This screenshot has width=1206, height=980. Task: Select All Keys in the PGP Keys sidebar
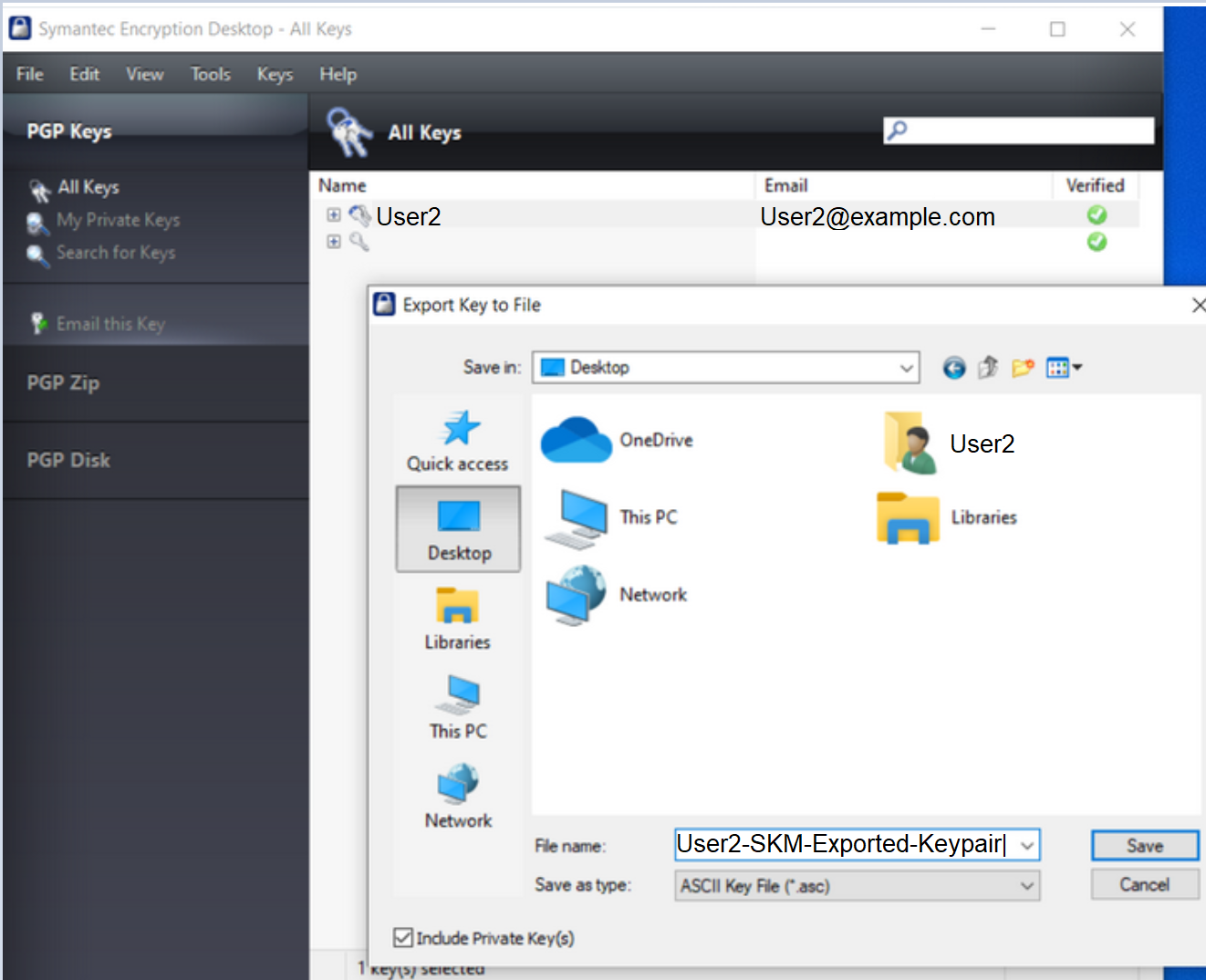88,187
